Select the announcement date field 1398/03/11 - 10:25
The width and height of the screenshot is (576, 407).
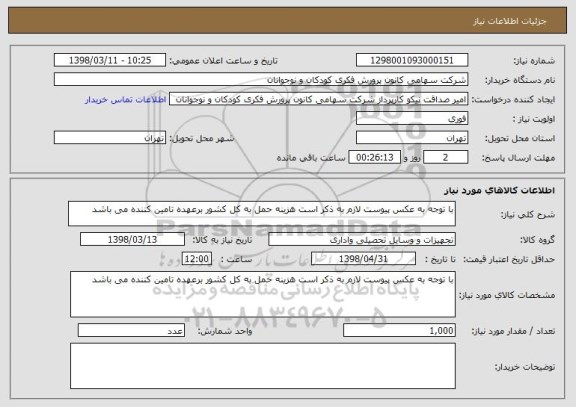click(110, 60)
